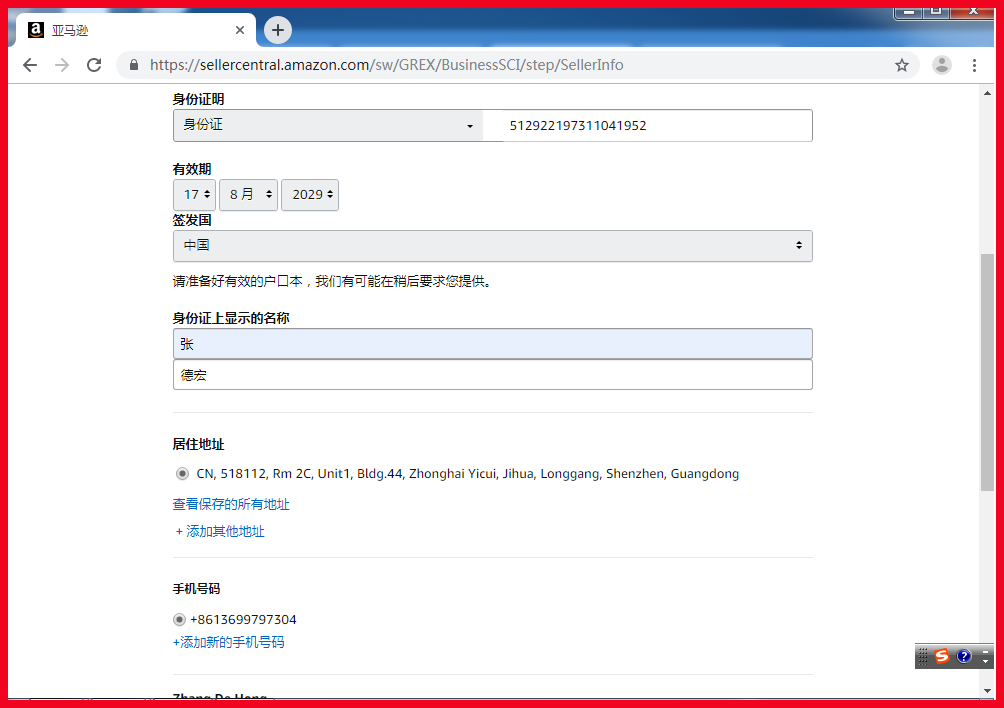Click 添加其他地址 link

pyautogui.click(x=220, y=531)
